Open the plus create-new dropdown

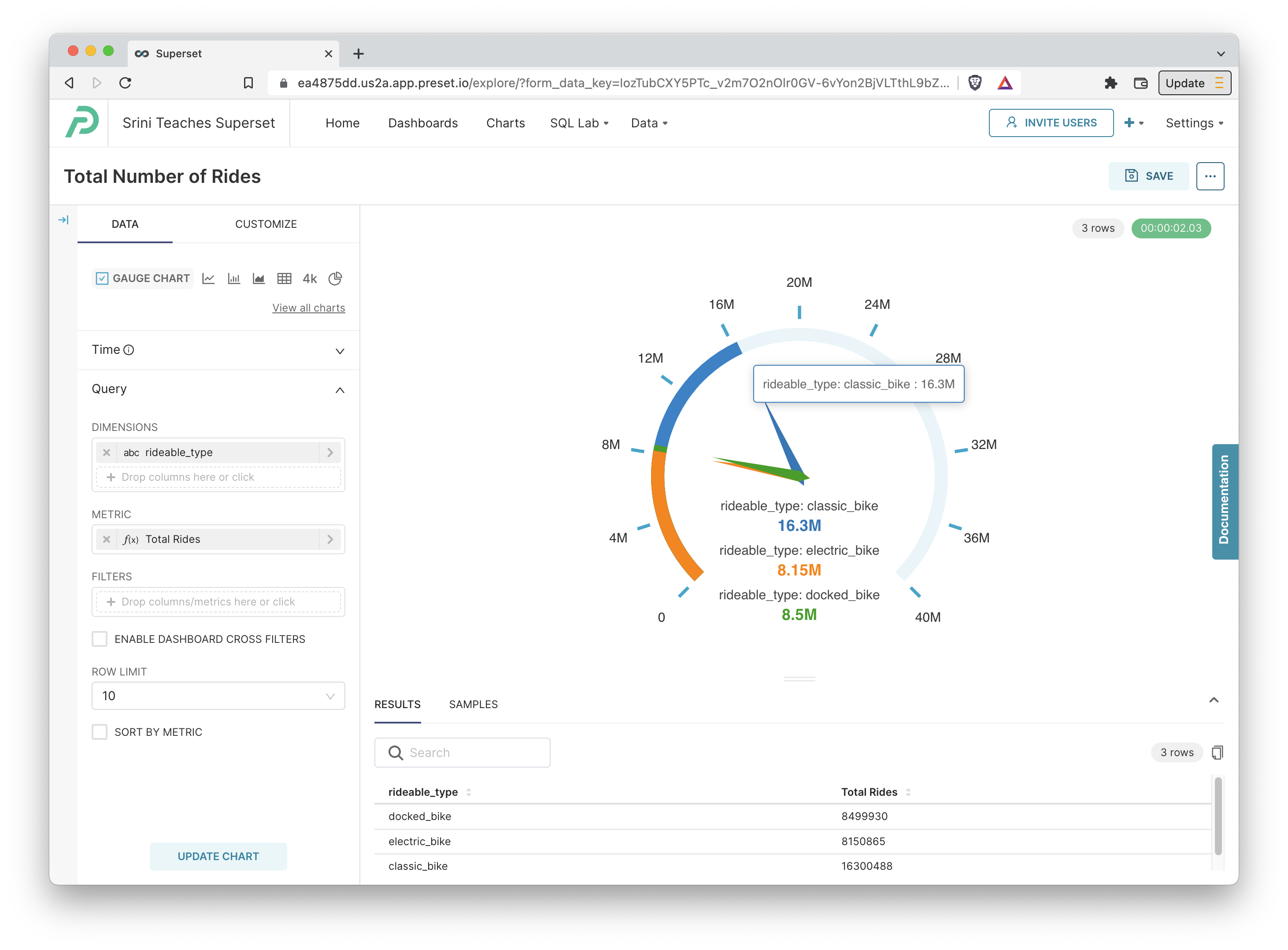[1133, 123]
